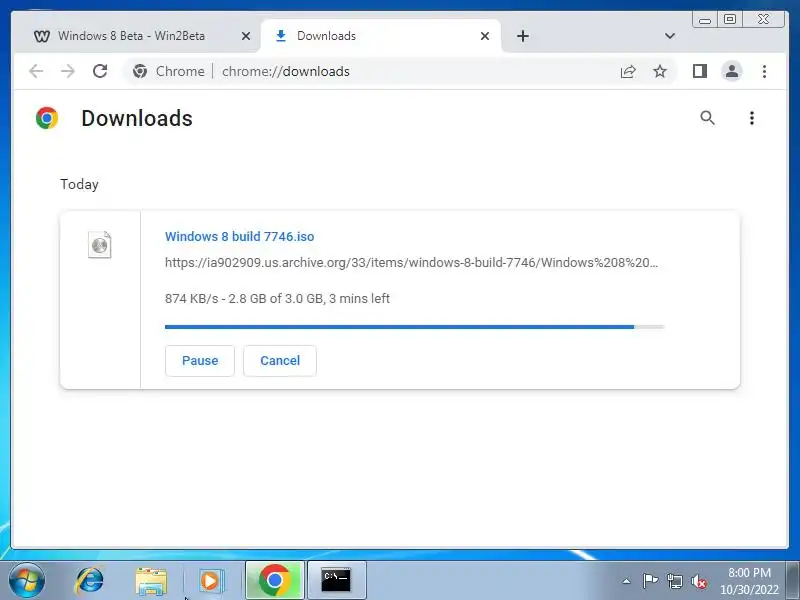Click the Show desktop button
Viewport: 800px width, 600px height.
coord(793,581)
